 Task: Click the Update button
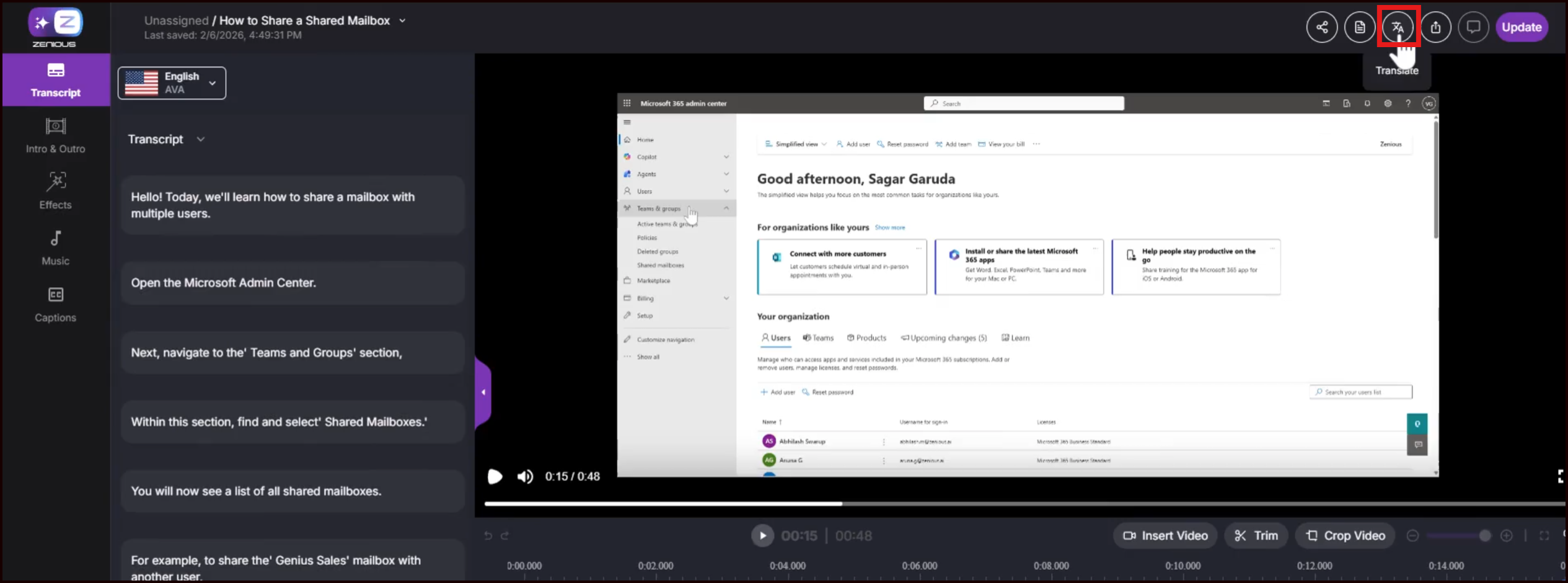point(1521,27)
